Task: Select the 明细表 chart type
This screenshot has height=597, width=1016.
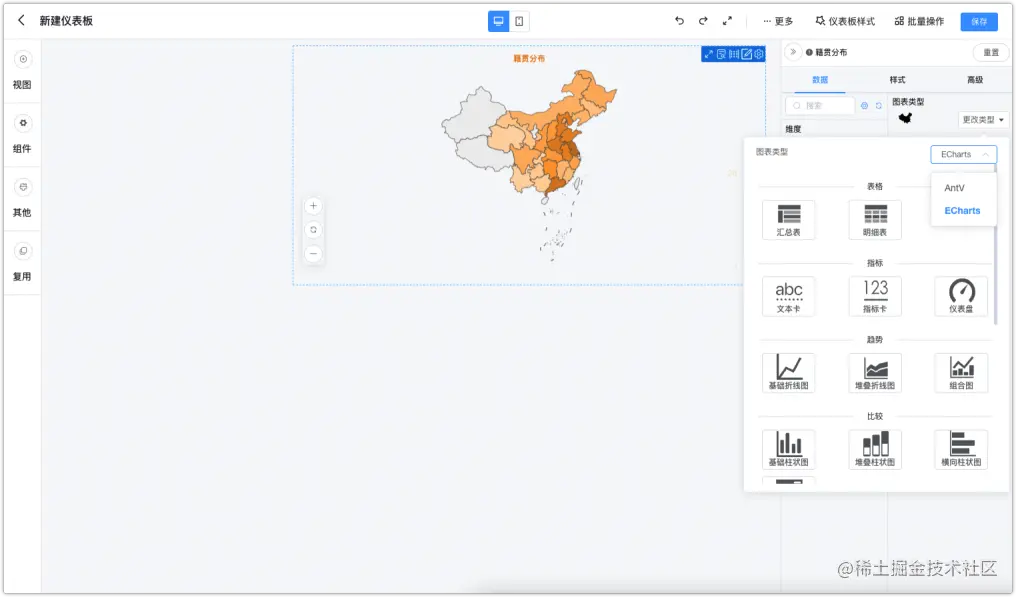Action: point(875,220)
